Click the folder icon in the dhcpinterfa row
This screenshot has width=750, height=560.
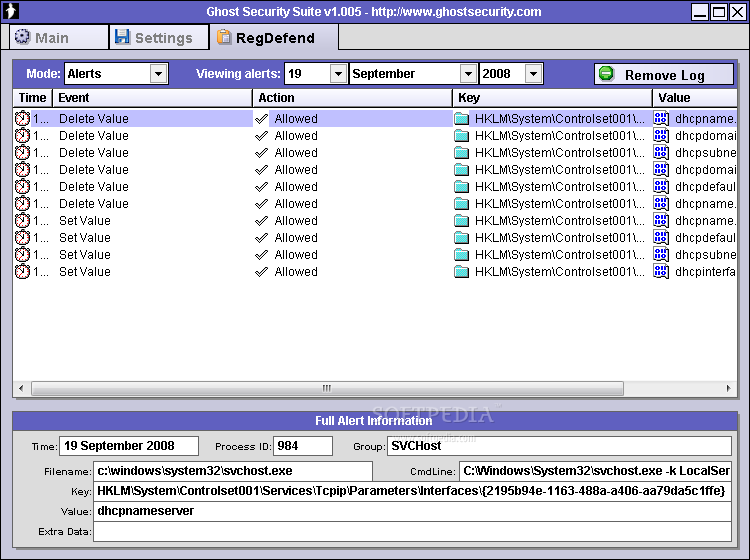coord(462,272)
